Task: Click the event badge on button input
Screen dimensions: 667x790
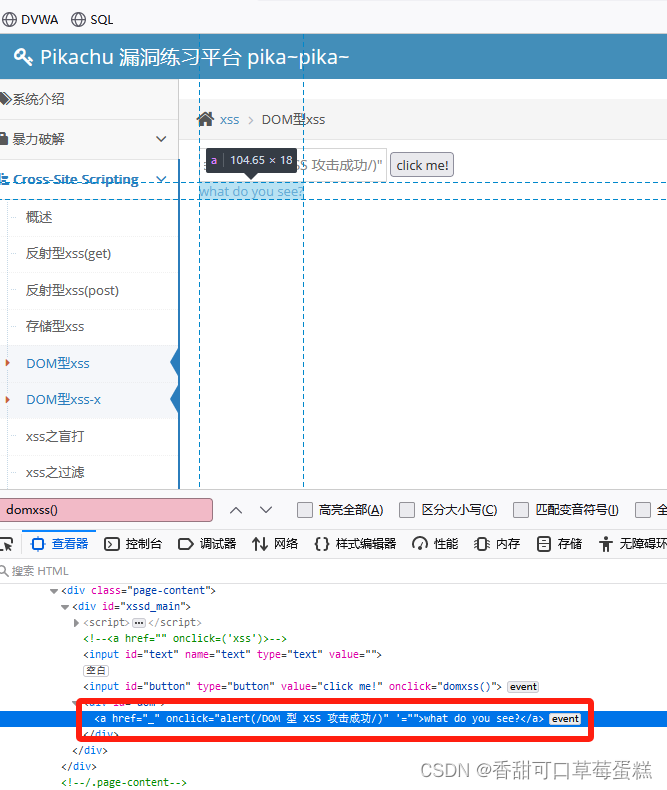Action: [523, 687]
